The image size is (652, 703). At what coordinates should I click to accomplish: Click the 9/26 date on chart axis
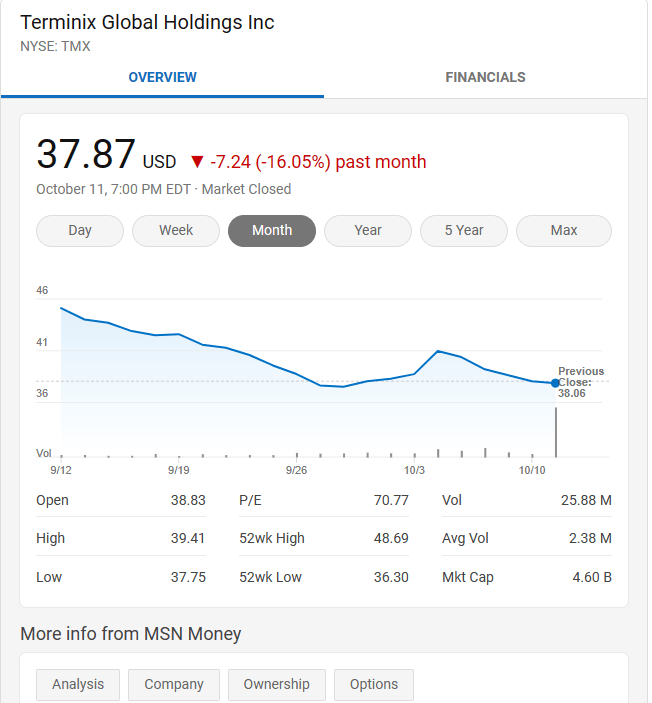pyautogui.click(x=296, y=470)
